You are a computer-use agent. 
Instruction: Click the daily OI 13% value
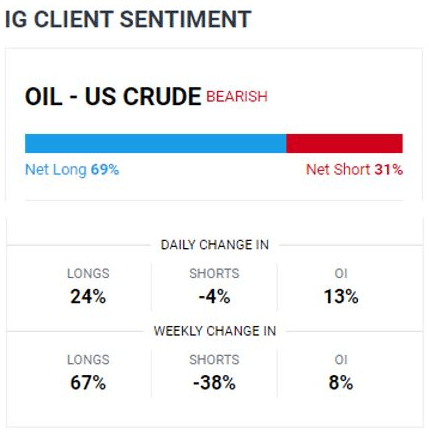coord(341,296)
